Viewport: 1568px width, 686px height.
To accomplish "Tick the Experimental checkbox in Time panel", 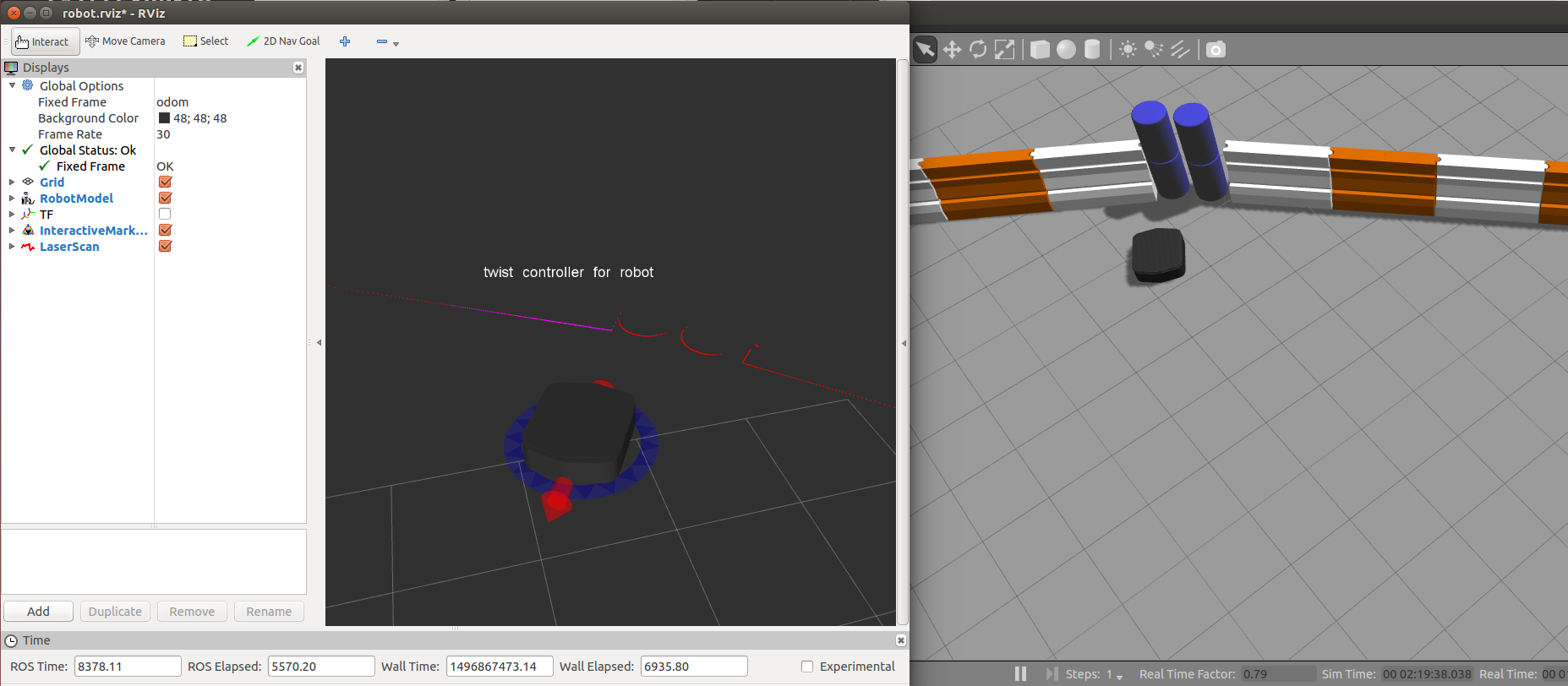I will 807,667.
